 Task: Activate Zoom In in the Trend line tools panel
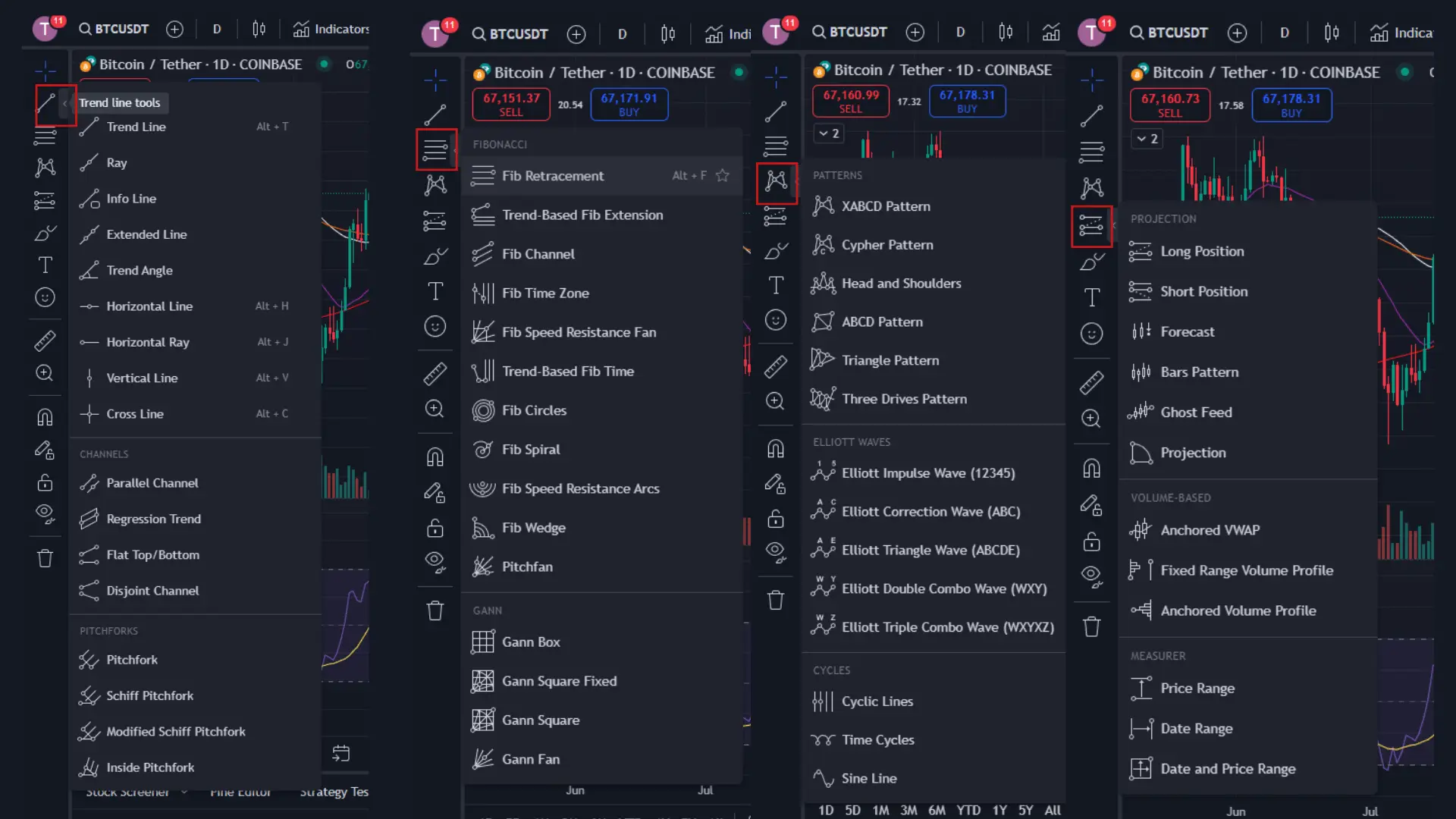coord(45,373)
